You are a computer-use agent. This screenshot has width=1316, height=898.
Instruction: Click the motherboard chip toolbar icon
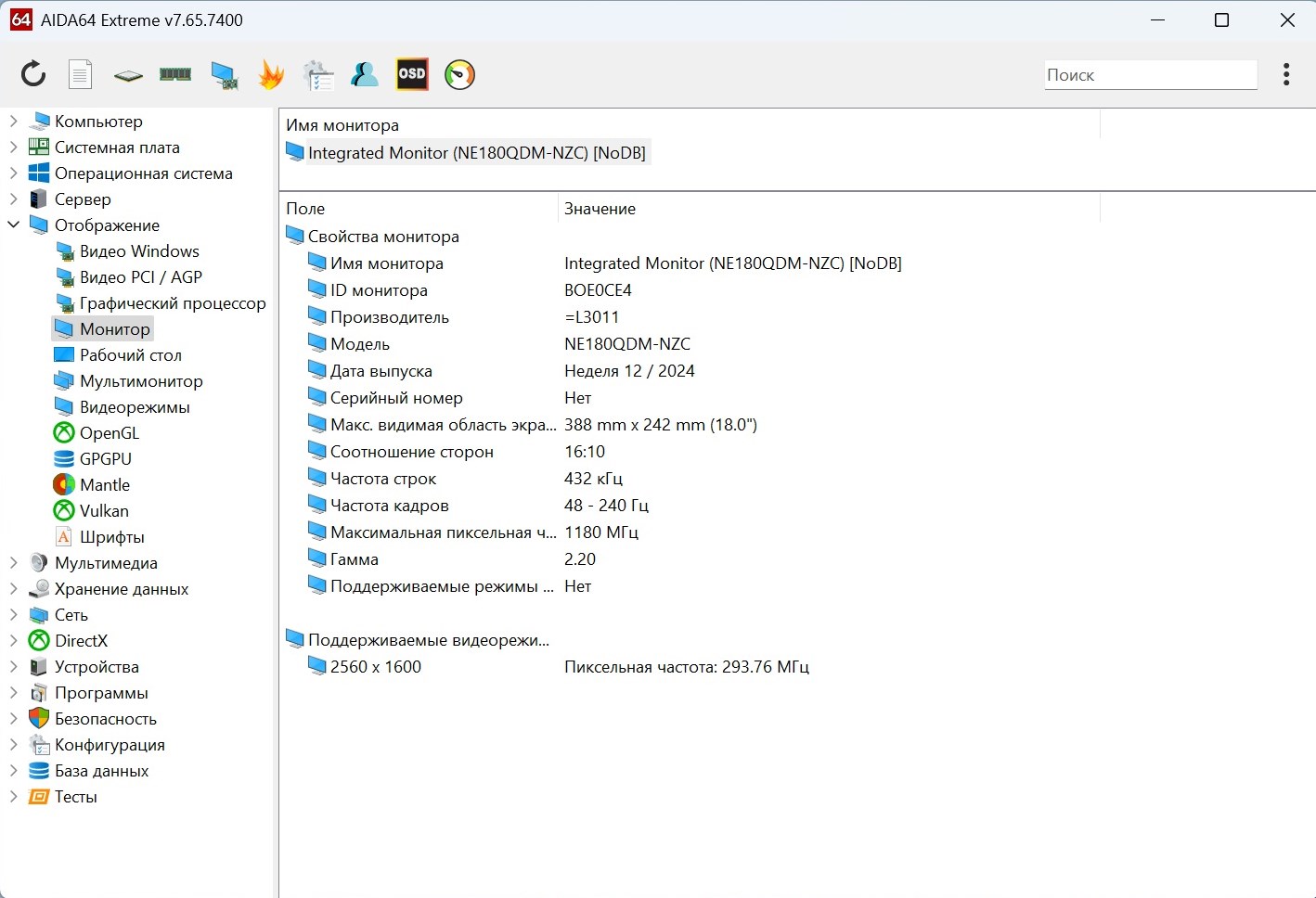(x=128, y=75)
